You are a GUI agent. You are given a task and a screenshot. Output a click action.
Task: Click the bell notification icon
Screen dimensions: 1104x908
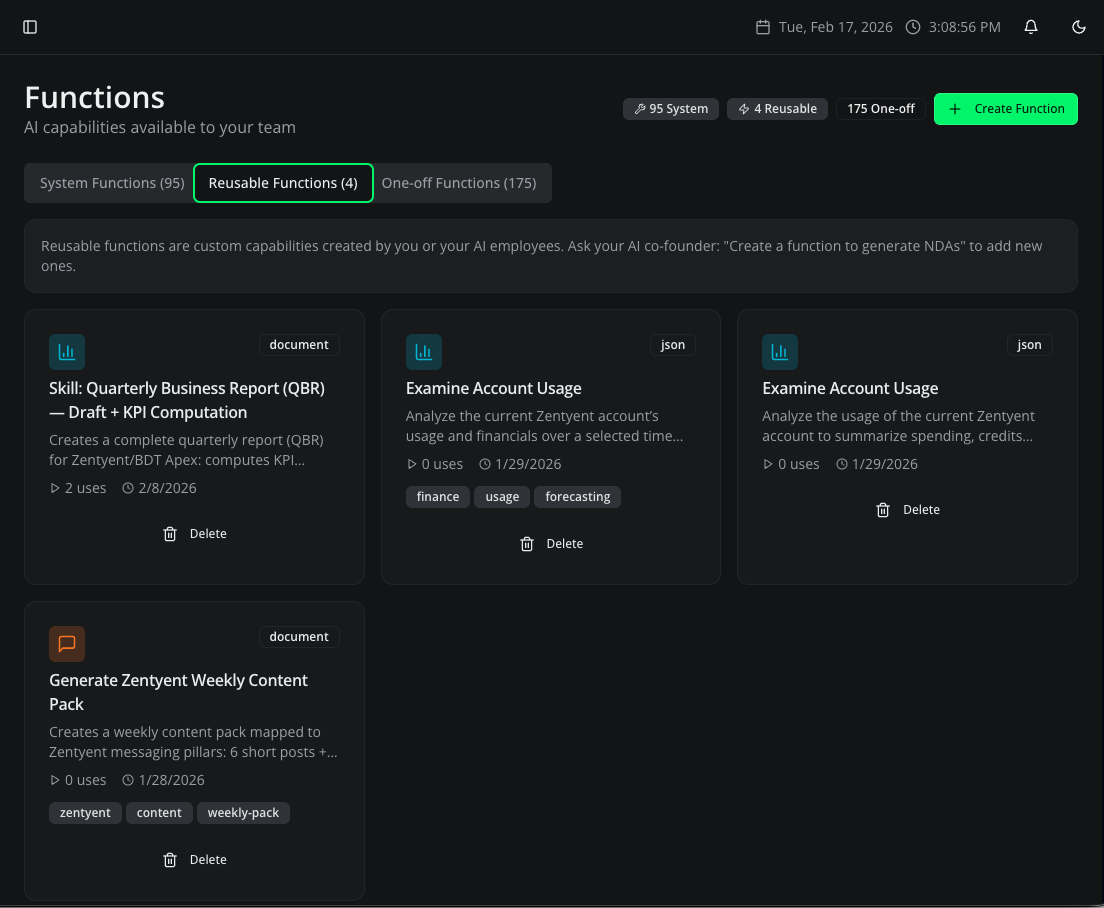(1031, 27)
